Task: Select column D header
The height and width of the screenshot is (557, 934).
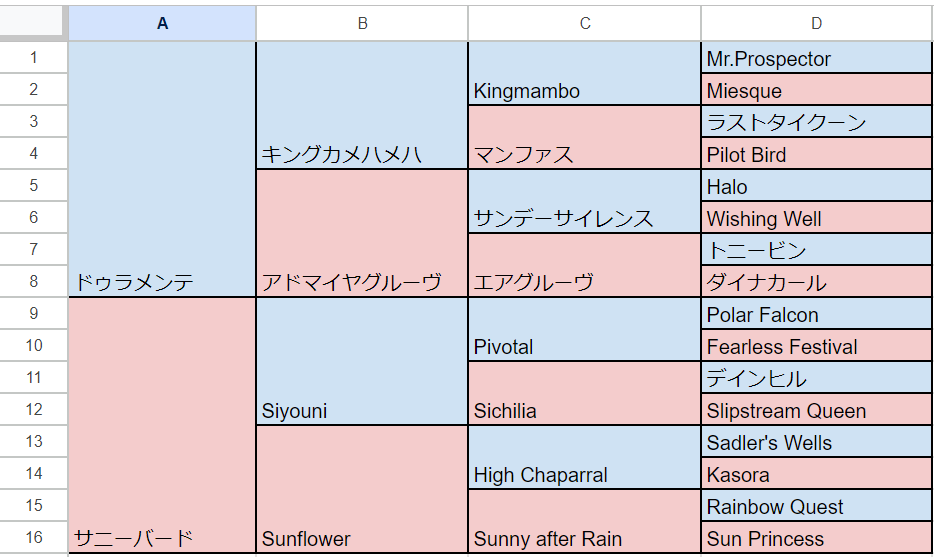Action: click(x=817, y=23)
